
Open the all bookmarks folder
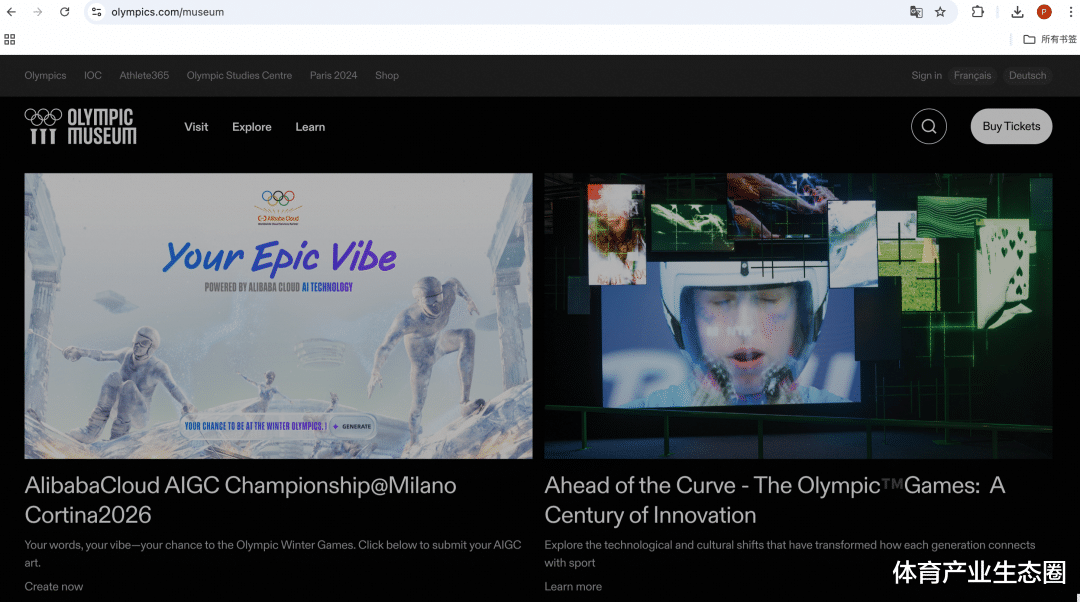(x=1050, y=39)
